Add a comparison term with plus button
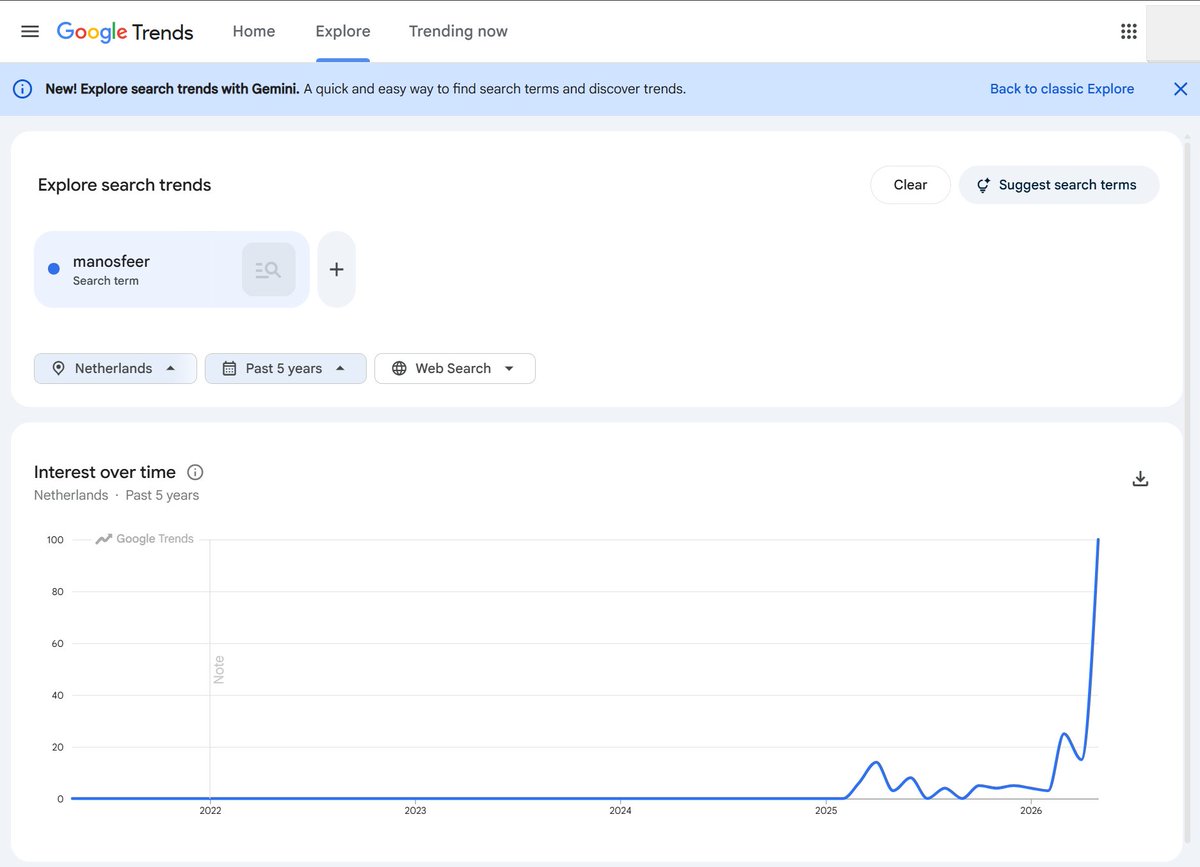 tap(337, 269)
